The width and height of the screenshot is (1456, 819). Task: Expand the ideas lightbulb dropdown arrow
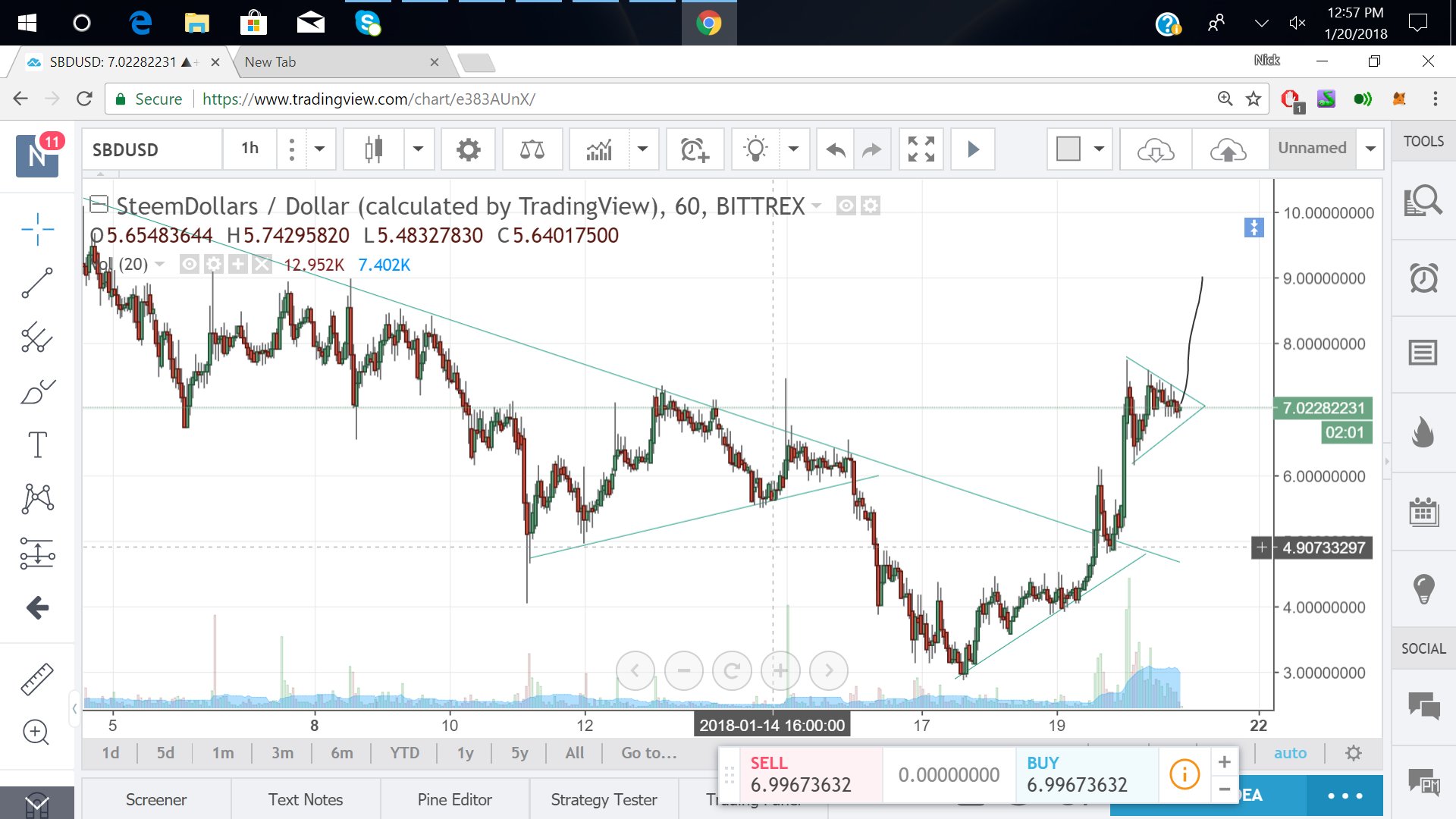[794, 149]
